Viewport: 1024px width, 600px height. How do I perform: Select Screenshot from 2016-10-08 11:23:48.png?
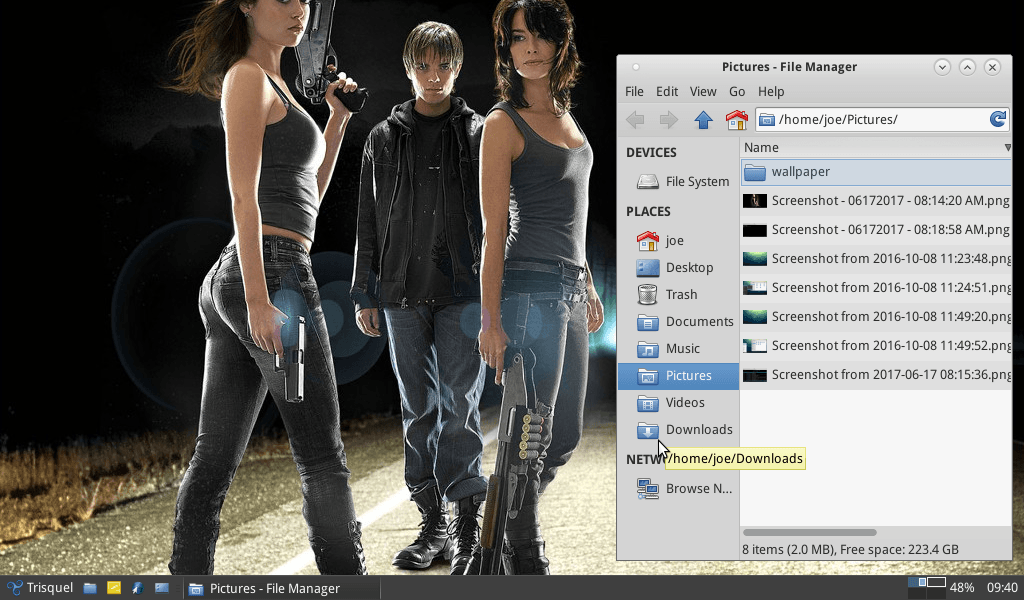click(x=876, y=259)
